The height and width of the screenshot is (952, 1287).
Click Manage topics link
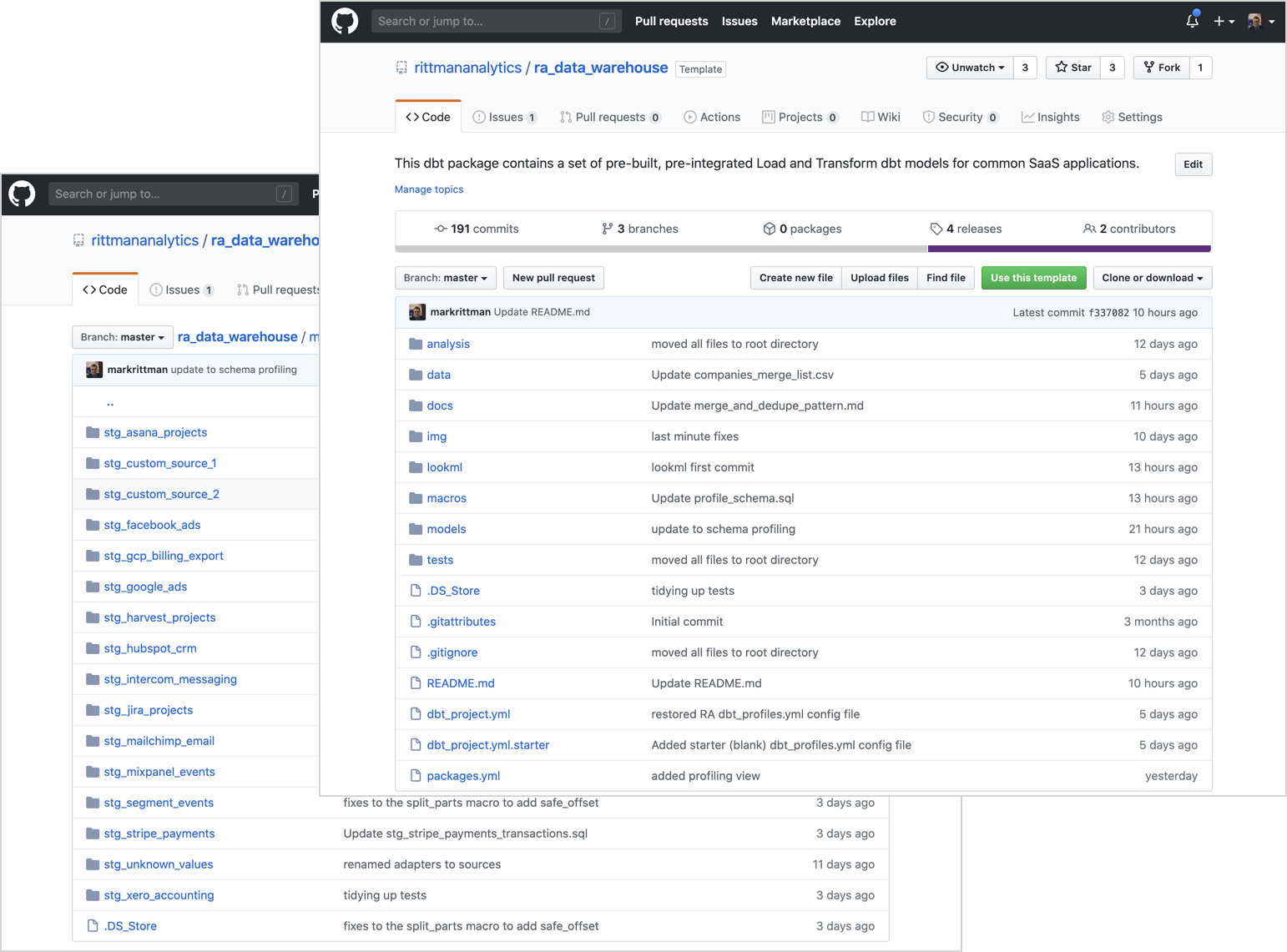tap(429, 189)
